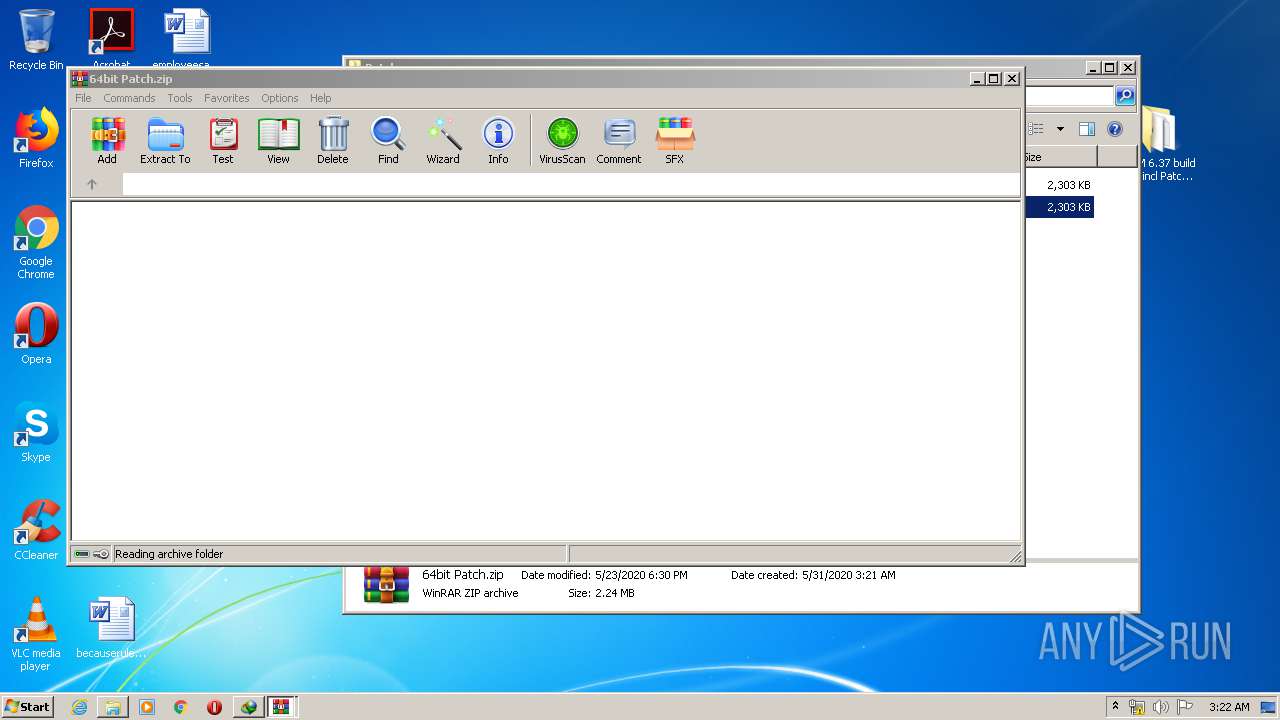This screenshot has width=1280, height=720.
Task: Launch the Wizard tool
Action: pos(443,141)
